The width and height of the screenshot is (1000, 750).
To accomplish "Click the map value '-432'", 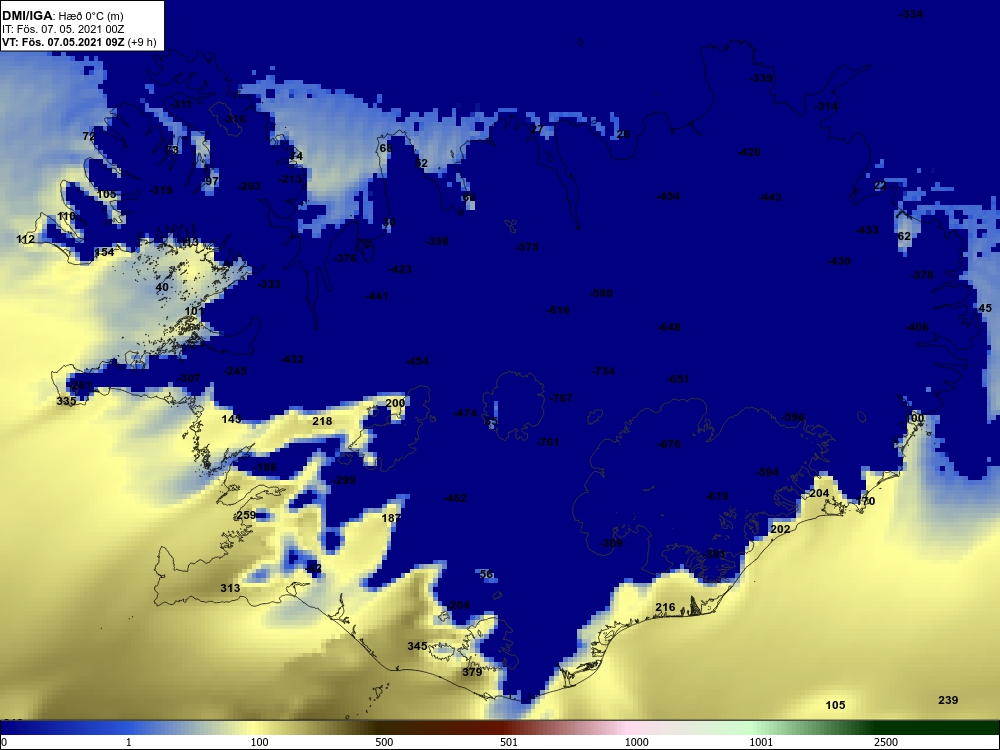I will pyautogui.click(x=292, y=360).
